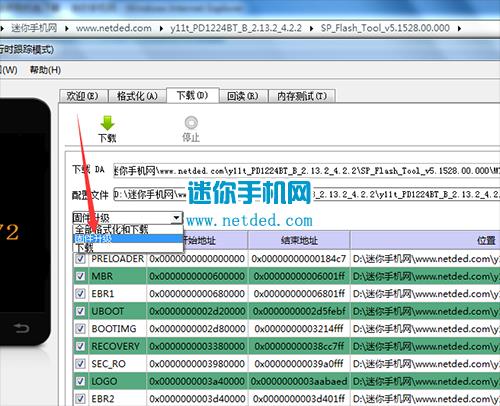Select the EBR2 partition name
This screenshot has height=406, width=500.
pyautogui.click(x=103, y=399)
